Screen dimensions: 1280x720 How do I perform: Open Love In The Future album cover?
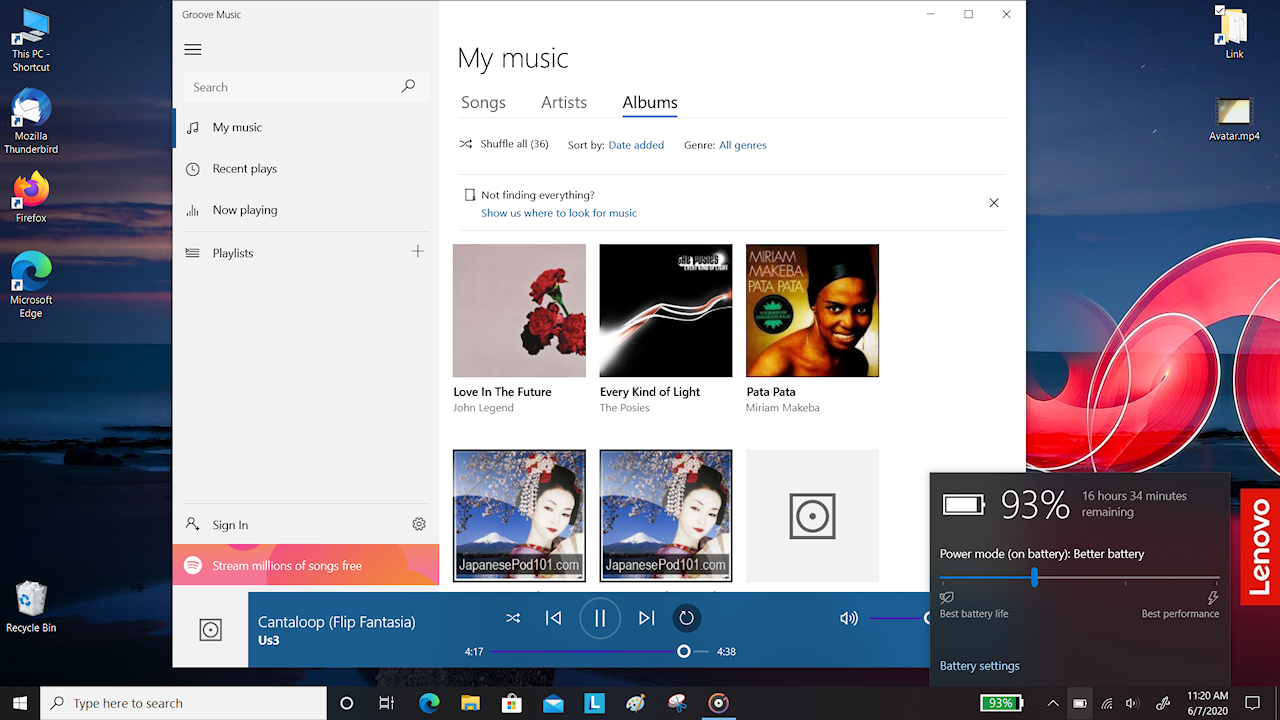click(x=519, y=311)
